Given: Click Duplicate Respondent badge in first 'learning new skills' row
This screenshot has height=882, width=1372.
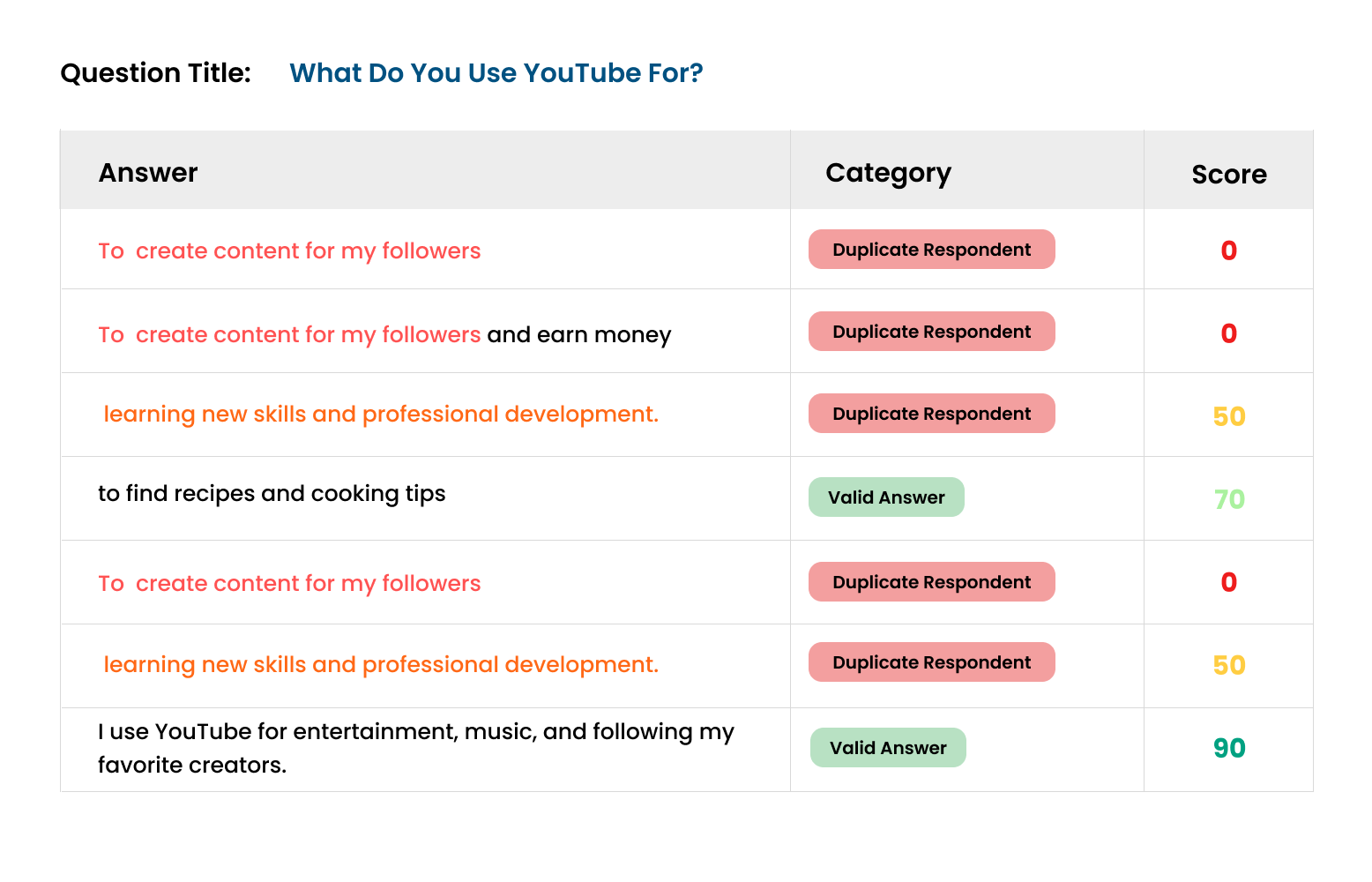Looking at the screenshot, I should click(x=932, y=414).
